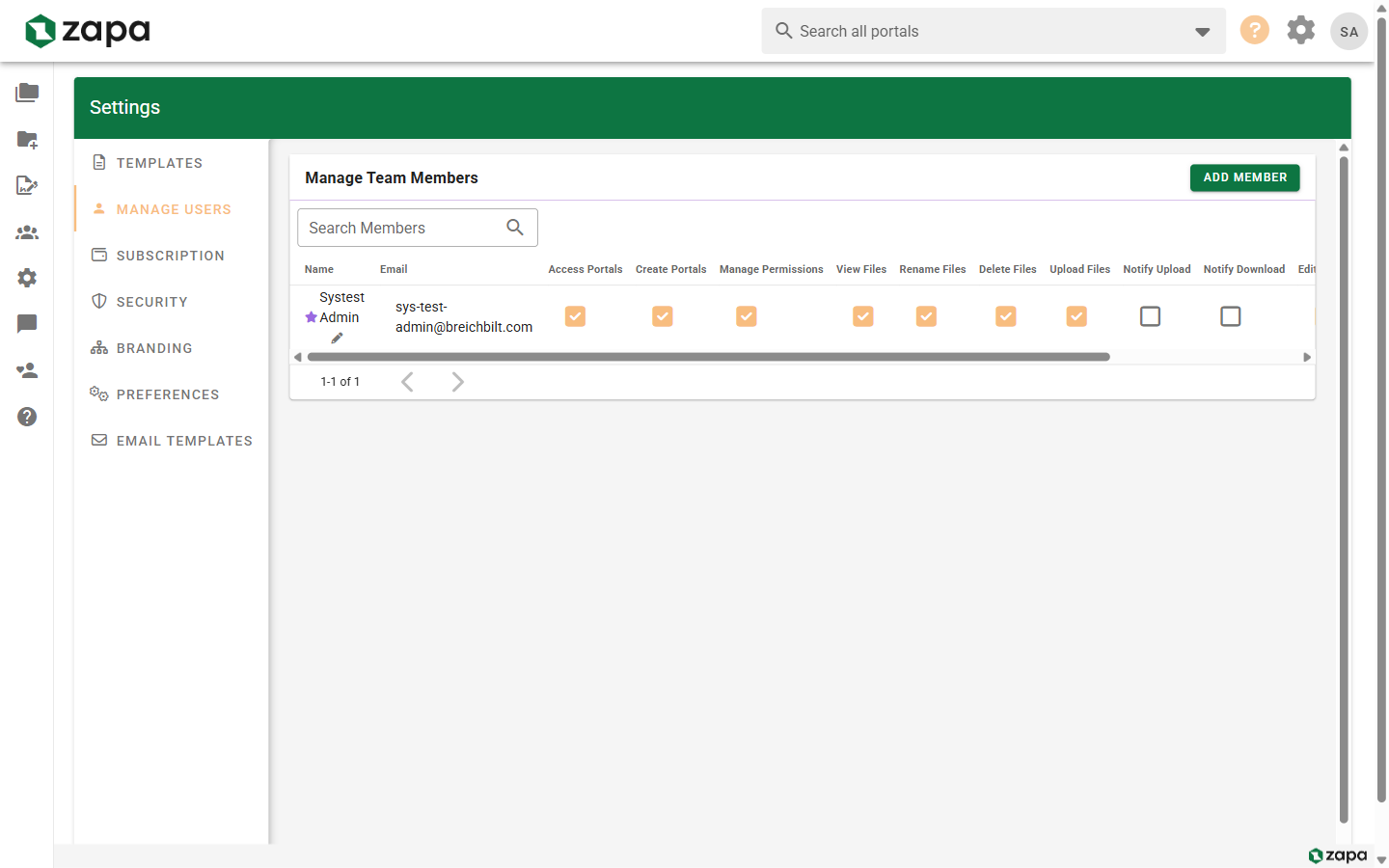
Task: Click the search icon in the portals search bar
Action: [x=784, y=31]
